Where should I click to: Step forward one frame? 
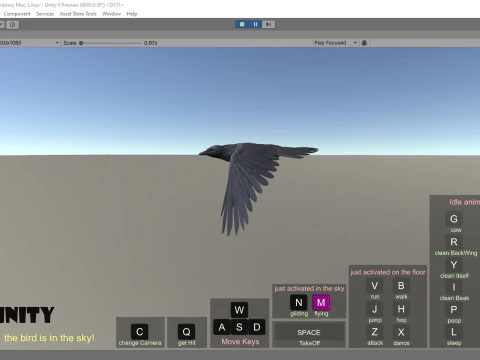[x=268, y=24]
